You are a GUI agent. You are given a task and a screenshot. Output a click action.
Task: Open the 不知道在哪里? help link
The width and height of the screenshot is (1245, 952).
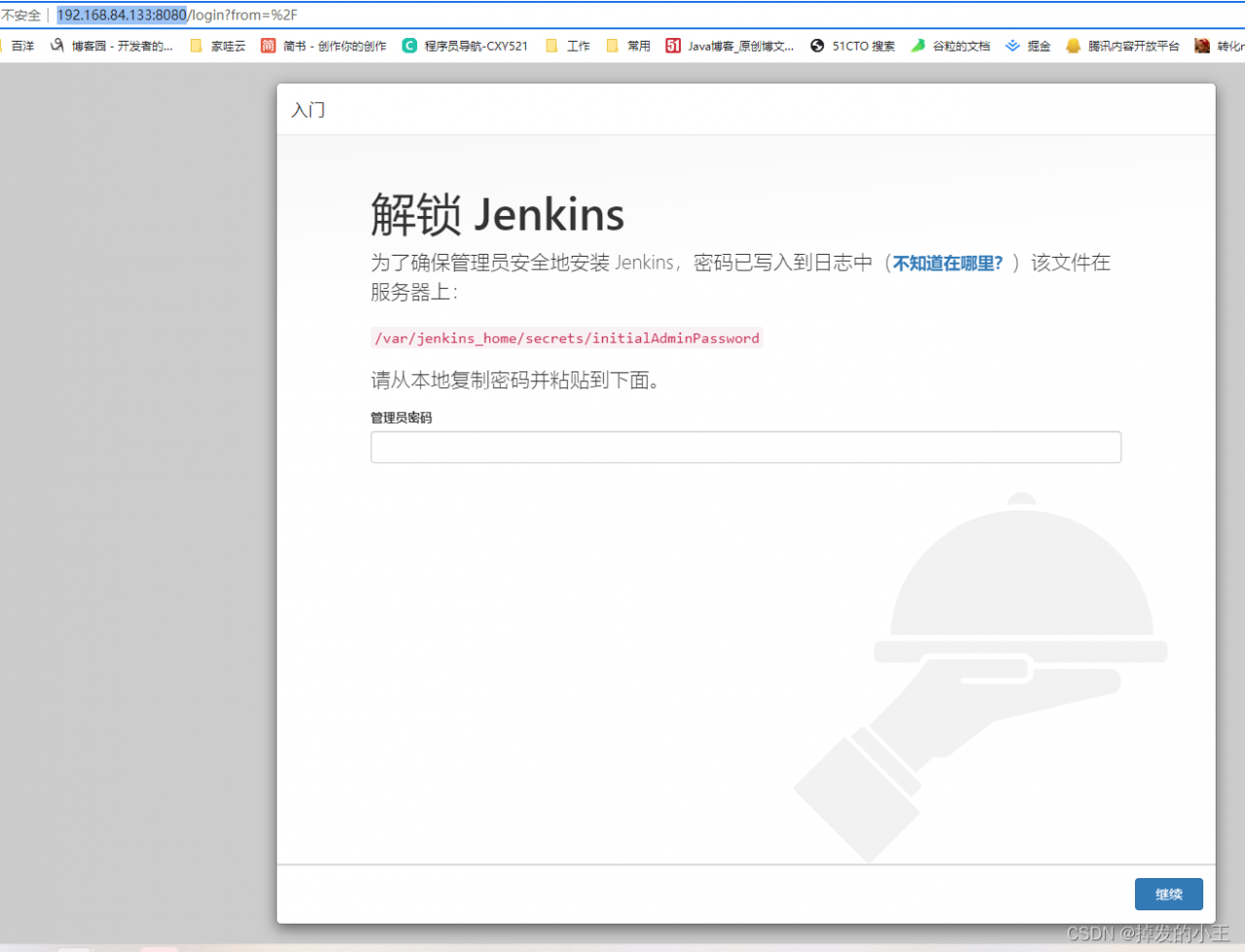946,263
